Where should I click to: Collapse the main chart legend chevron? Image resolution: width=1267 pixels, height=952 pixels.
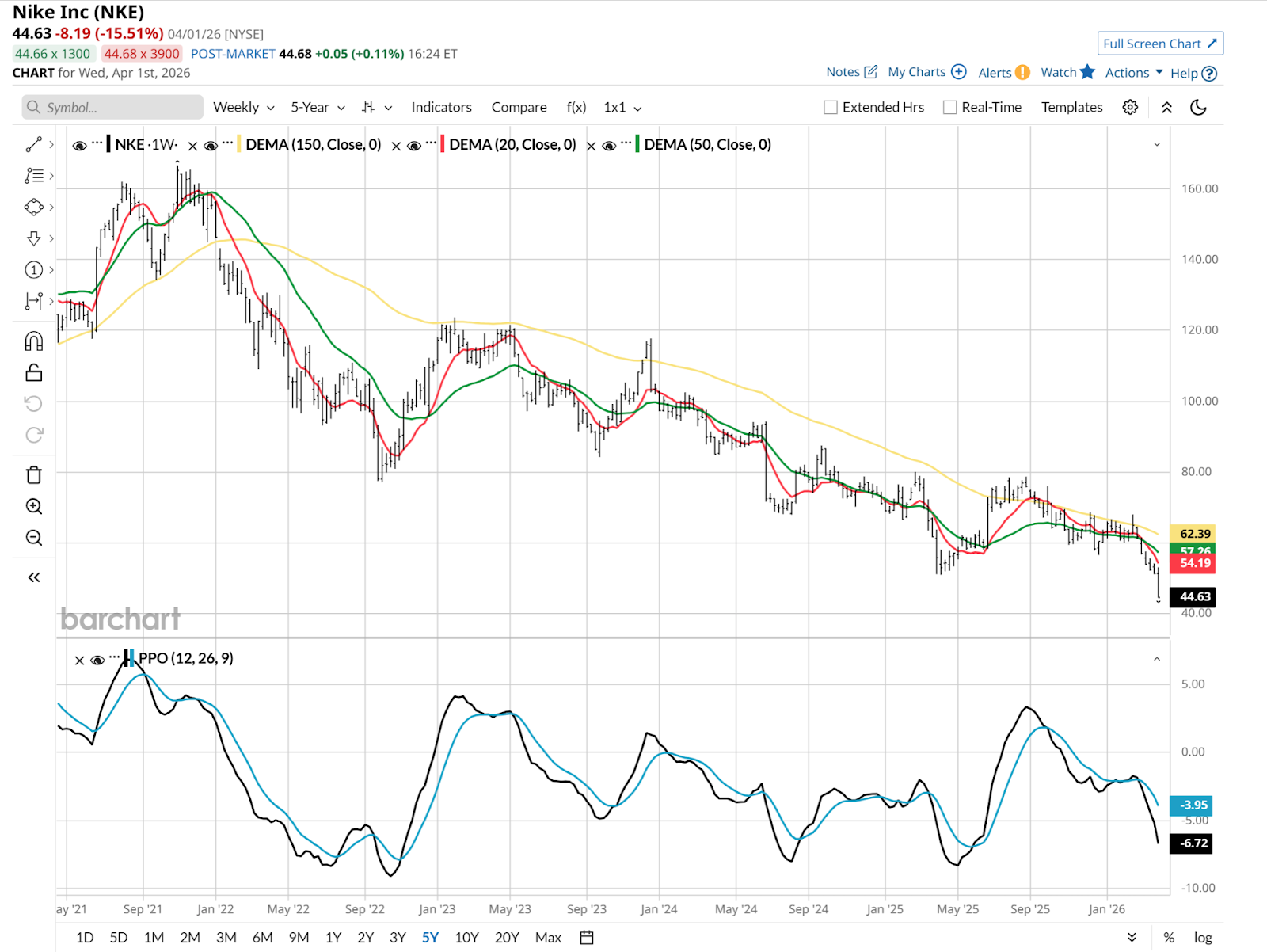[x=1157, y=144]
